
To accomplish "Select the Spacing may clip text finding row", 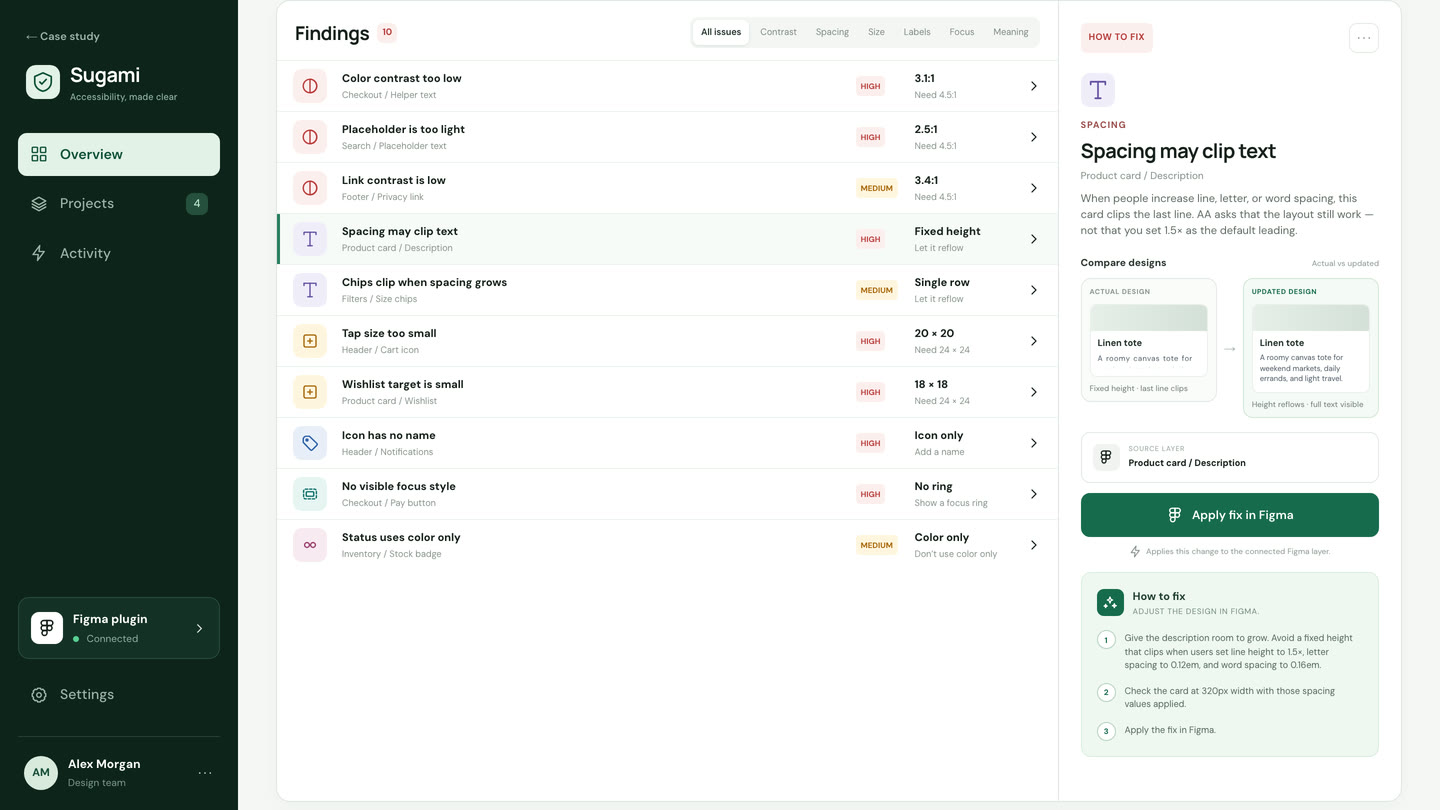I will (667, 239).
